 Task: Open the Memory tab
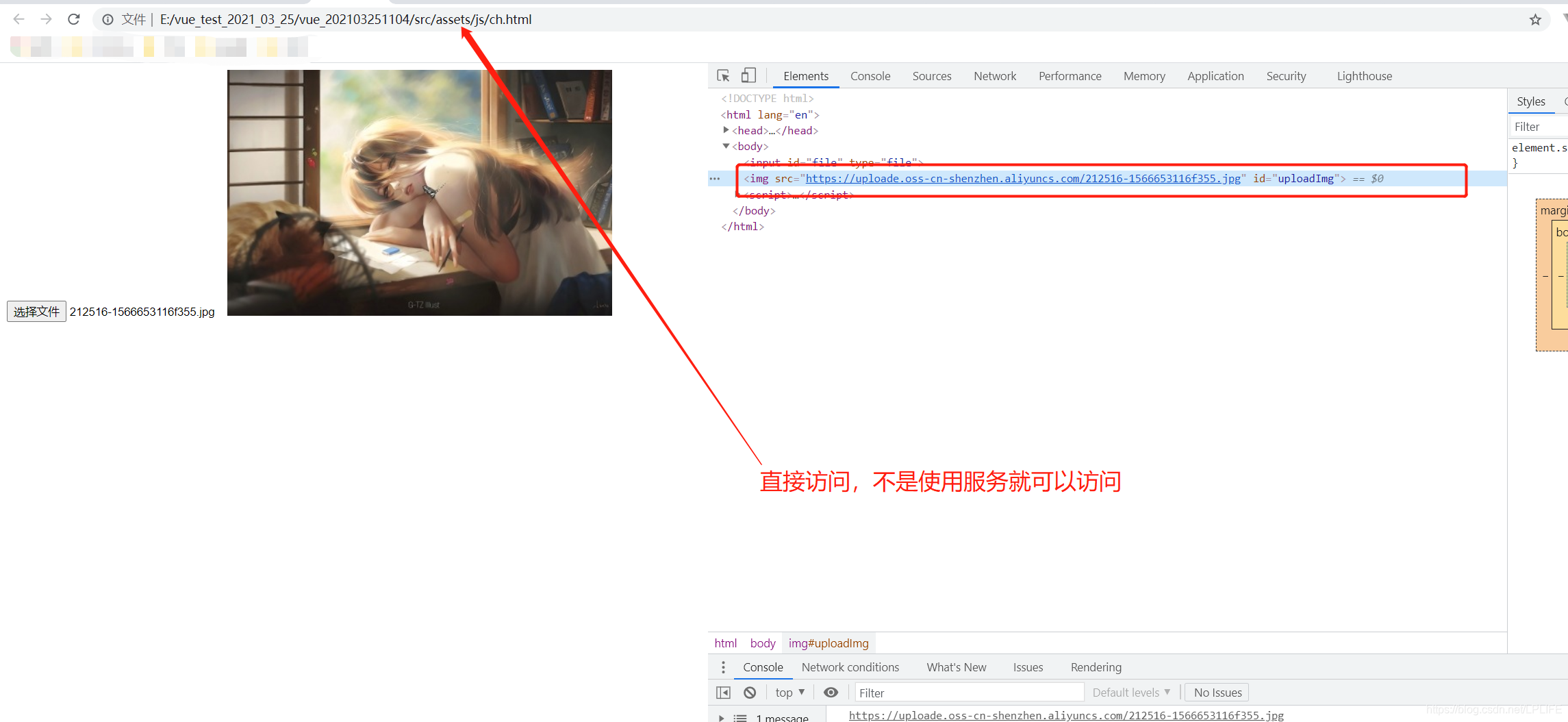(x=1144, y=76)
